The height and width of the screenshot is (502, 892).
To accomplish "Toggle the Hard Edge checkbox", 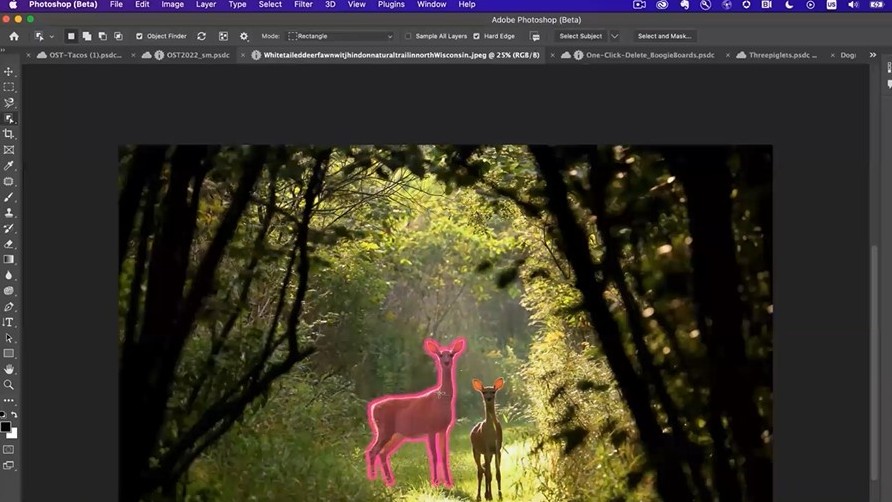I will 477,36.
